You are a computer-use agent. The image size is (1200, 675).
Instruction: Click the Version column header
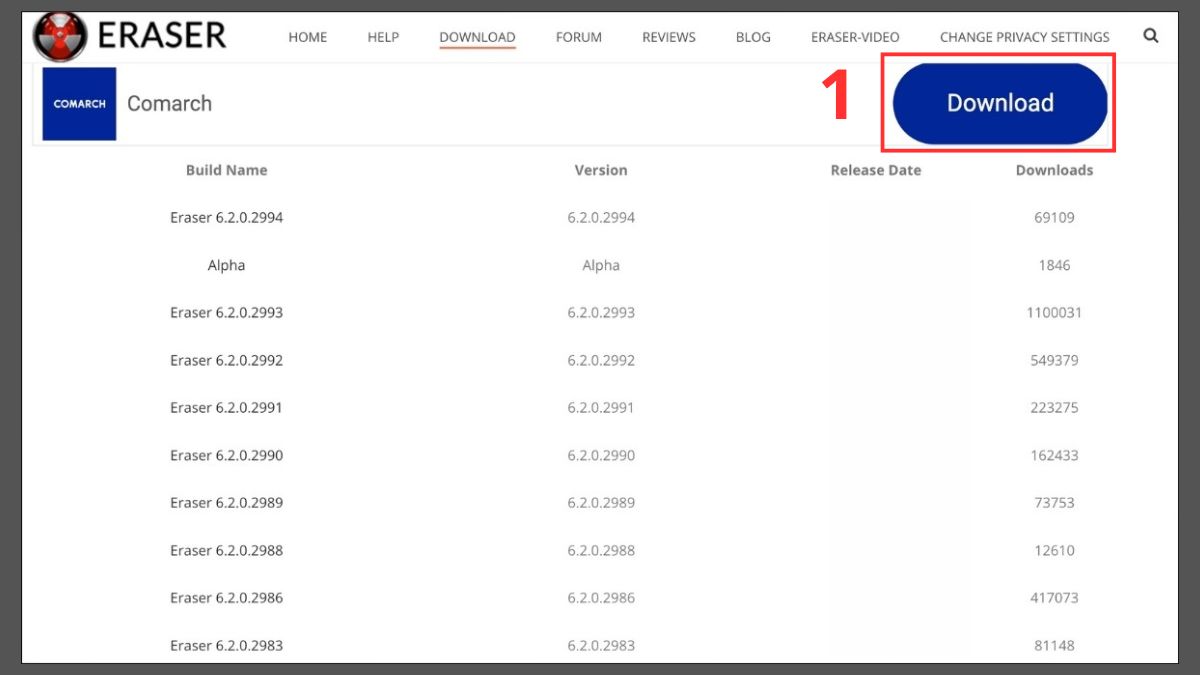click(x=601, y=170)
